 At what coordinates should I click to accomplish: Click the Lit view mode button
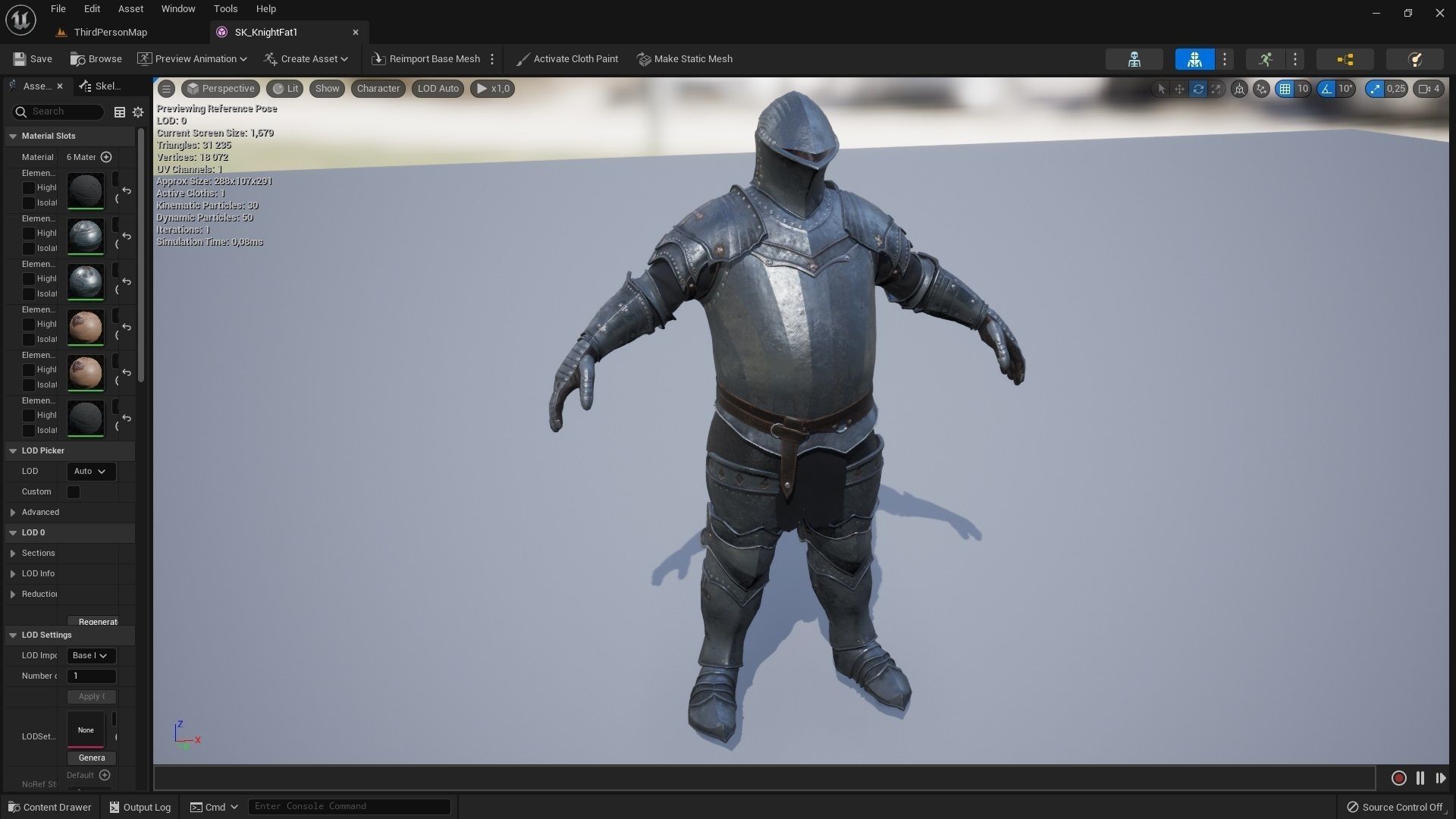pos(285,89)
